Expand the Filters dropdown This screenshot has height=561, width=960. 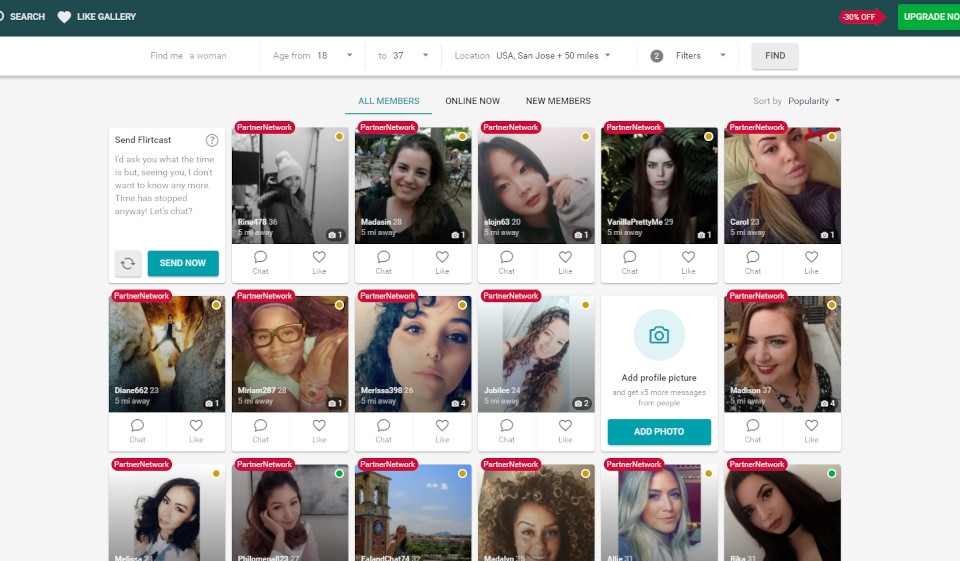coord(722,56)
